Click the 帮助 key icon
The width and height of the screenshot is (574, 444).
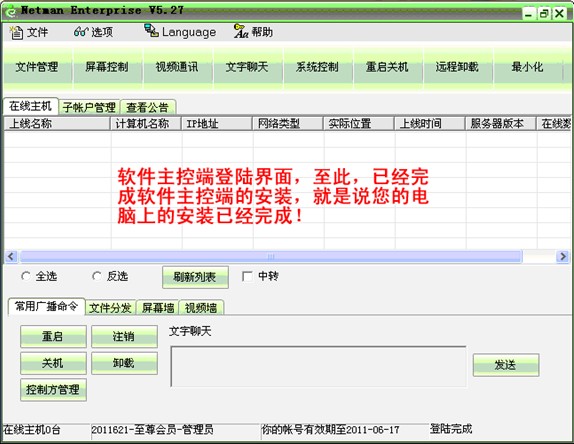[241, 31]
